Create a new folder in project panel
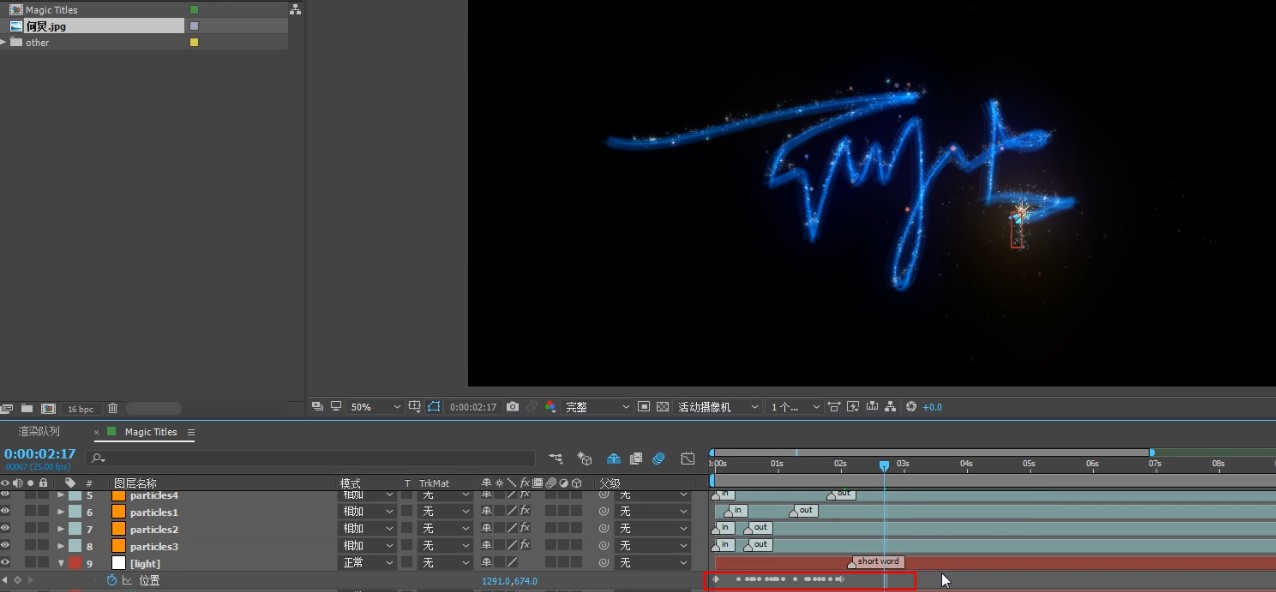 point(27,409)
